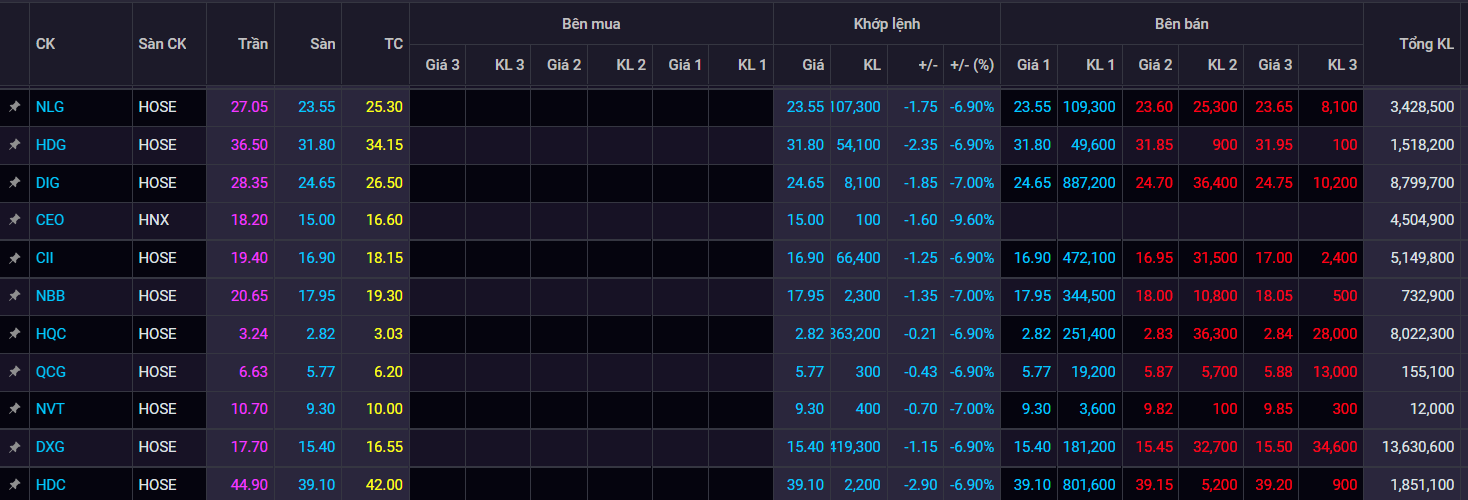Viewport: 1468px width, 500px height.
Task: Open the DXG ticker symbol
Action: [x=50, y=447]
